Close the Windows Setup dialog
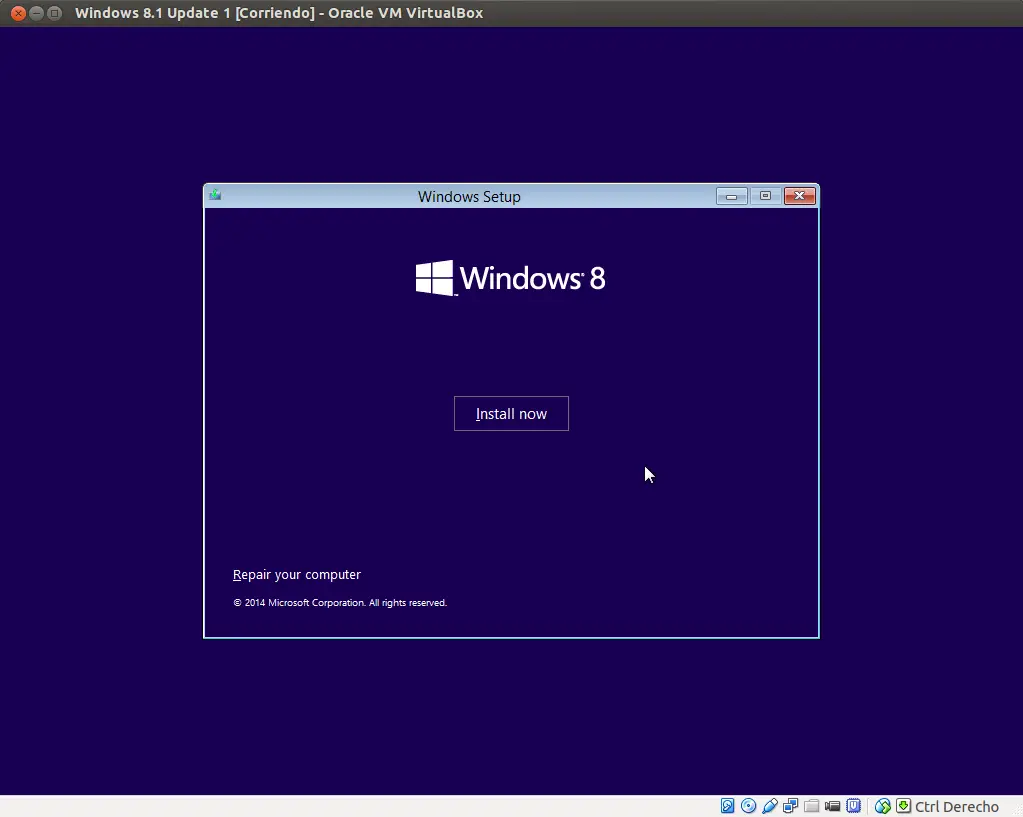1023x817 pixels. 799,196
